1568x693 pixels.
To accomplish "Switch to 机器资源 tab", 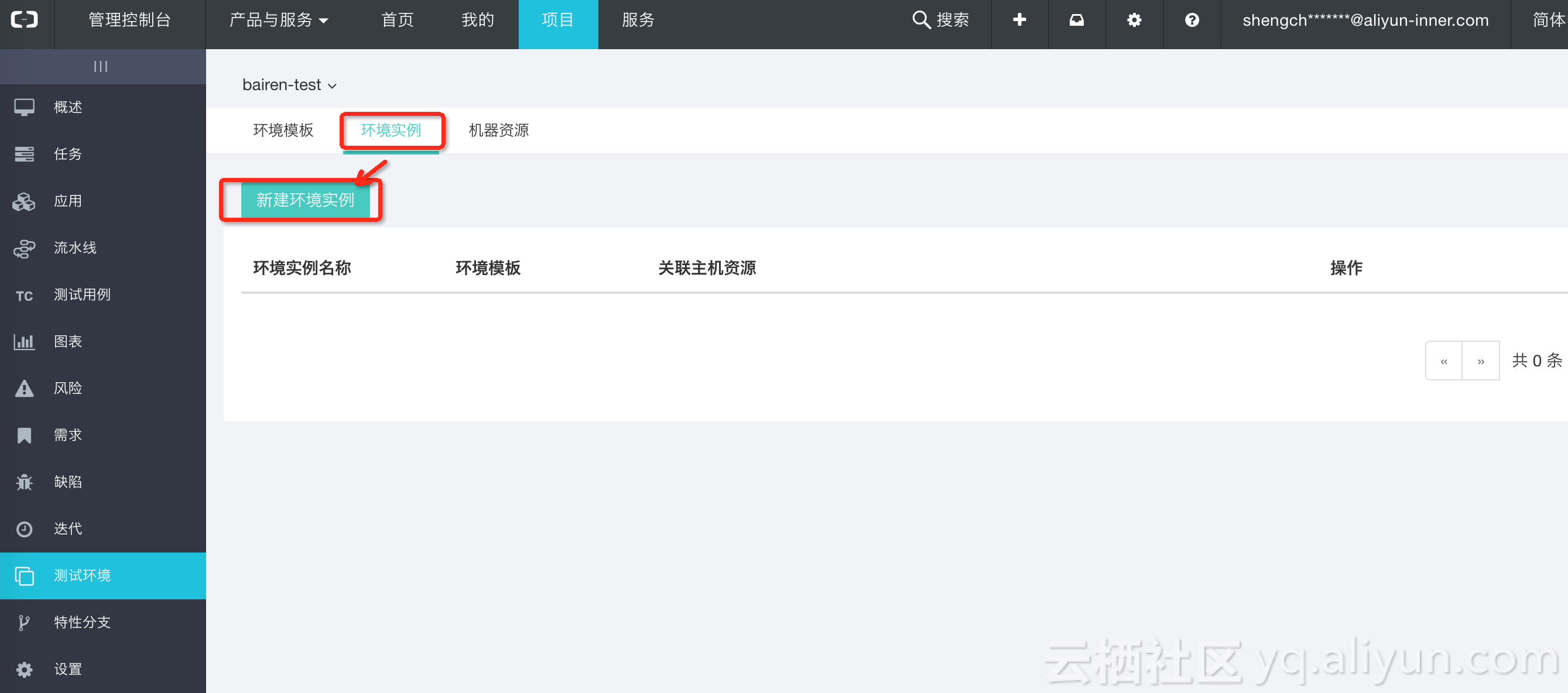I will tap(498, 130).
